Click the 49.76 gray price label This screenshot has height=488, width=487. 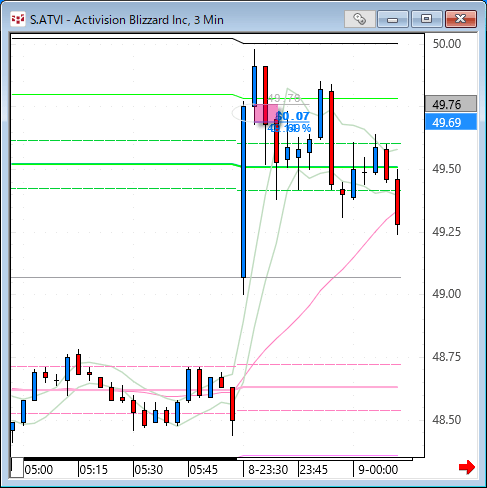pyautogui.click(x=451, y=104)
